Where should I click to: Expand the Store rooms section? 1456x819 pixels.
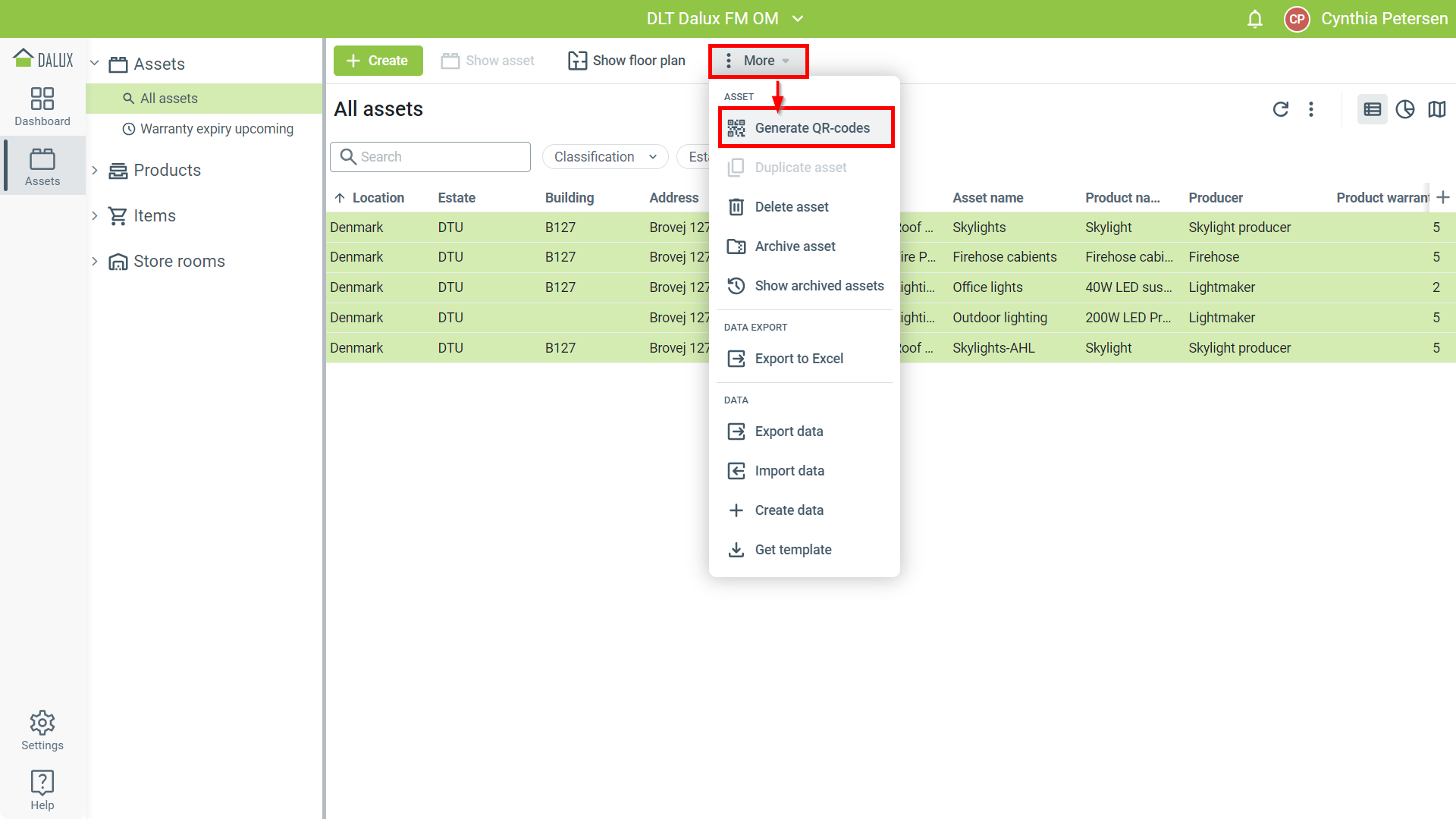point(95,261)
